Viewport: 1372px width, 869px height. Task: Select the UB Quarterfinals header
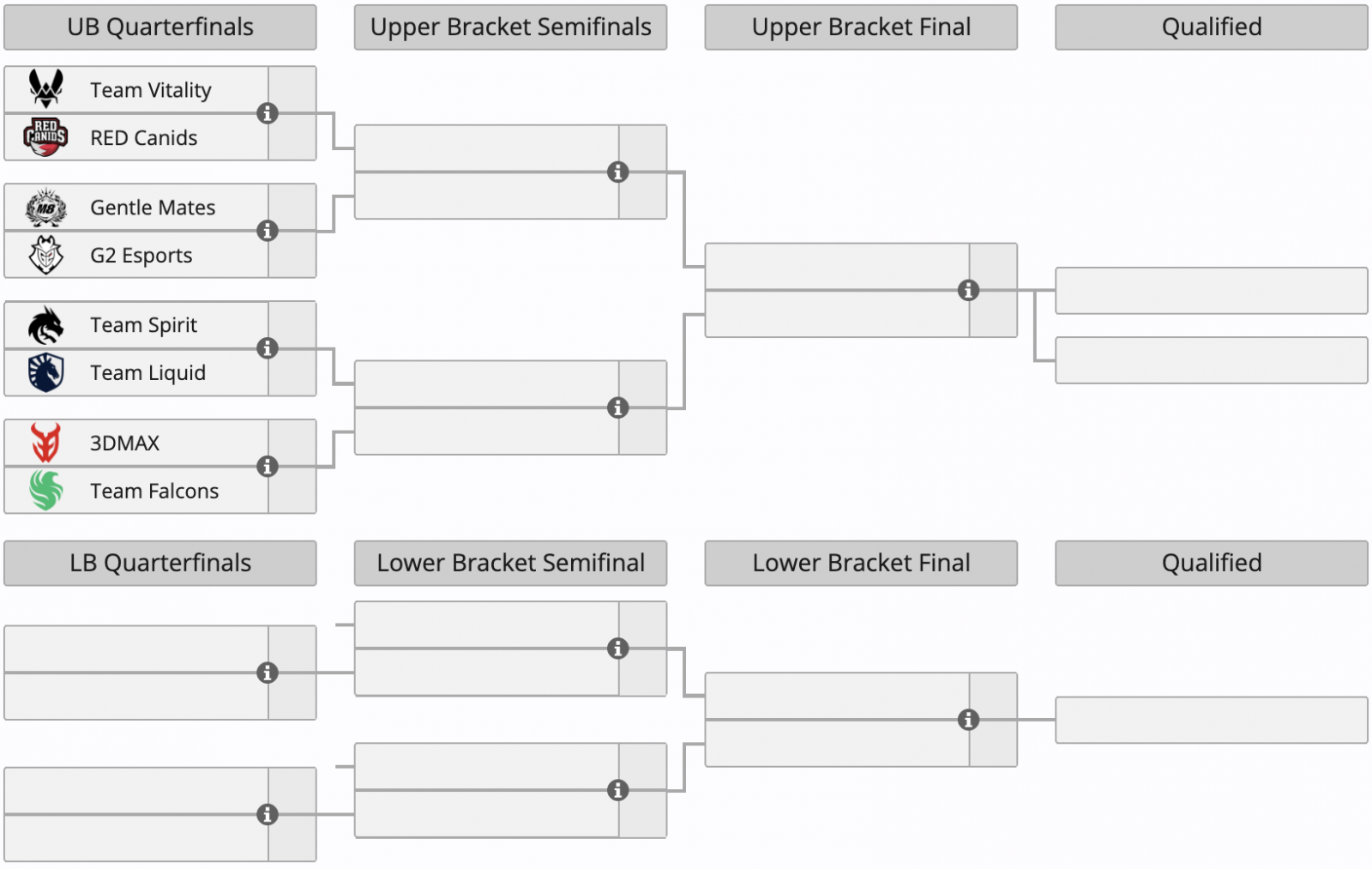click(x=160, y=27)
